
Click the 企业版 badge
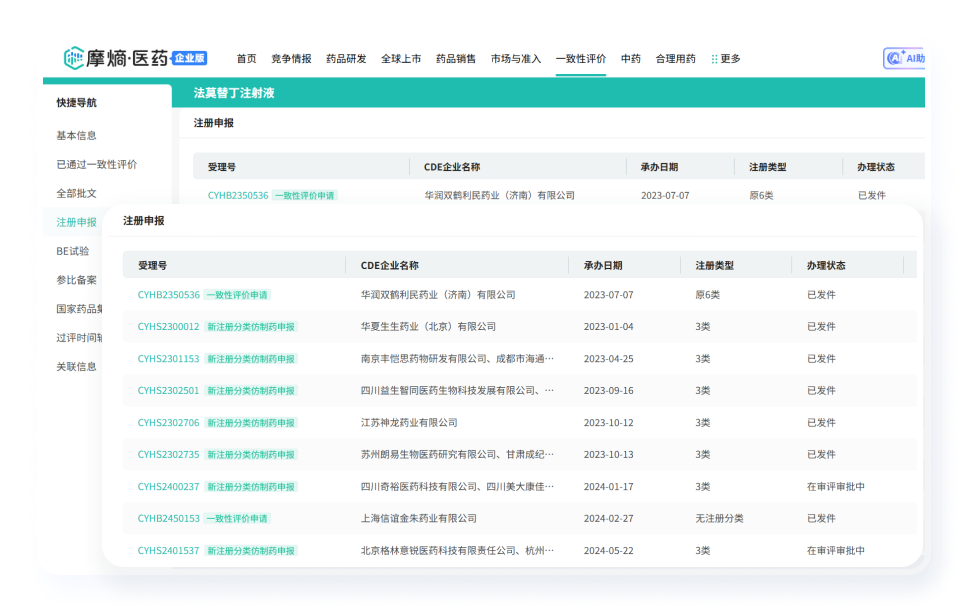point(189,57)
